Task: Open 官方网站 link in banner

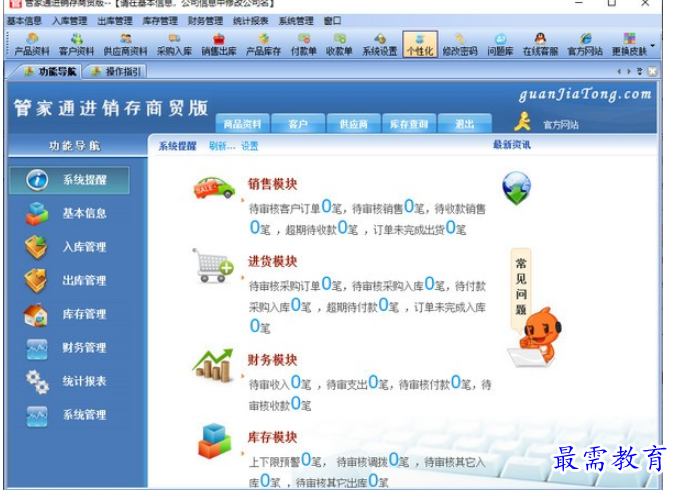Action: tap(560, 125)
